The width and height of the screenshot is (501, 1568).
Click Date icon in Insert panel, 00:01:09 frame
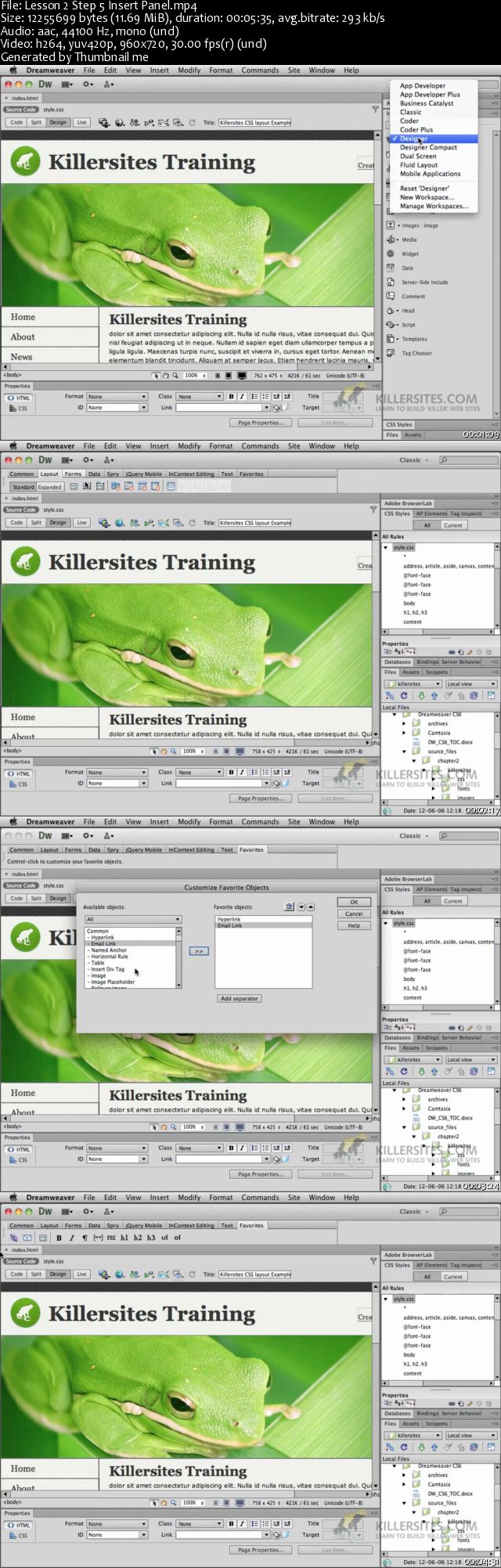coord(391,268)
